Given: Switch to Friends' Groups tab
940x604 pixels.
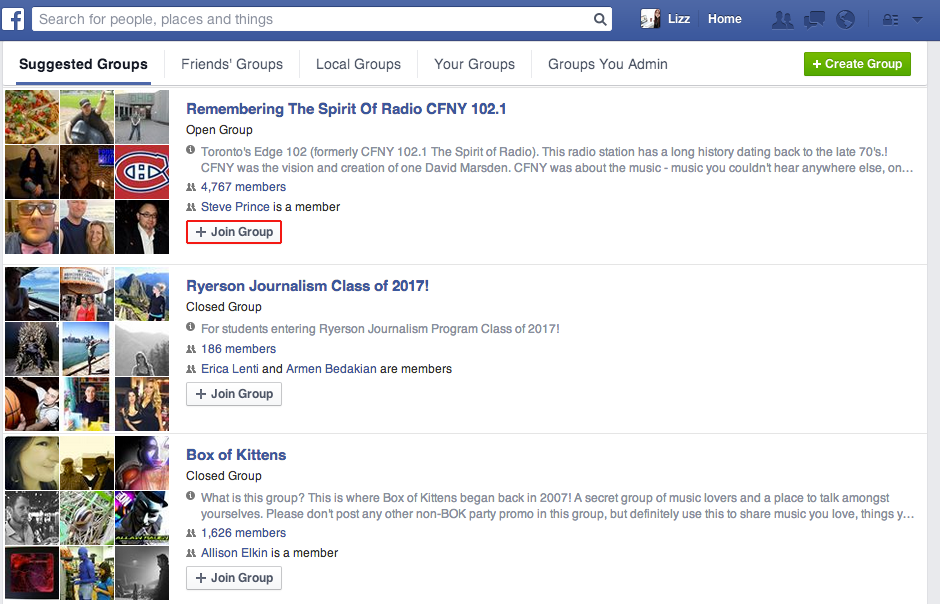Looking at the screenshot, I should tap(232, 64).
